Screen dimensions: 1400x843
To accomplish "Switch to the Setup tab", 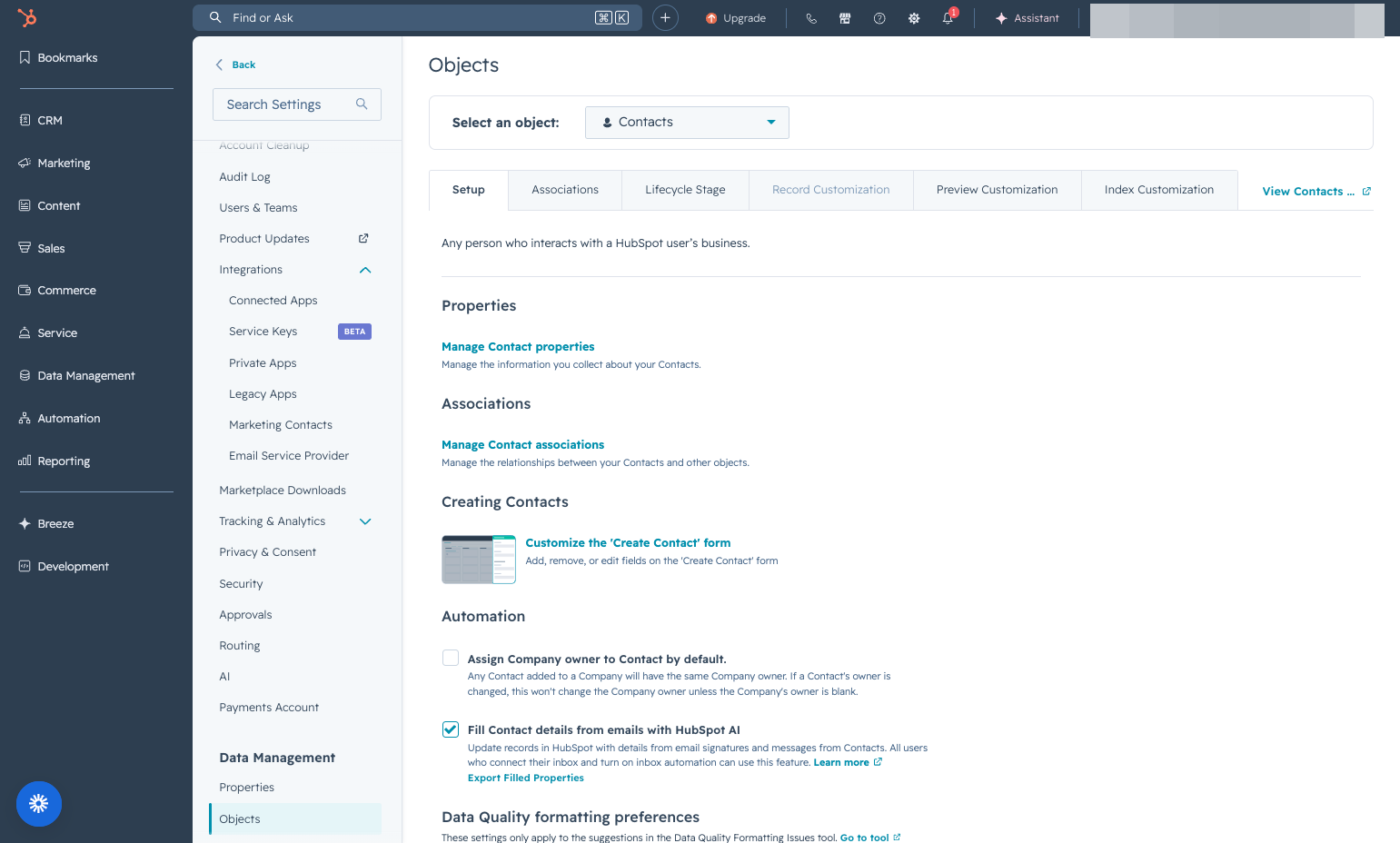I will tap(469, 190).
